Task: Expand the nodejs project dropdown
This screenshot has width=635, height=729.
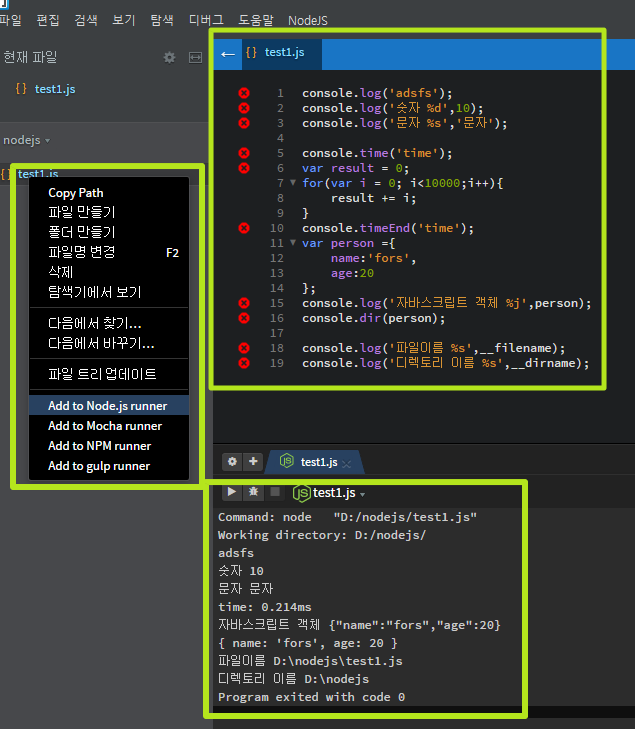Action: tap(26, 140)
